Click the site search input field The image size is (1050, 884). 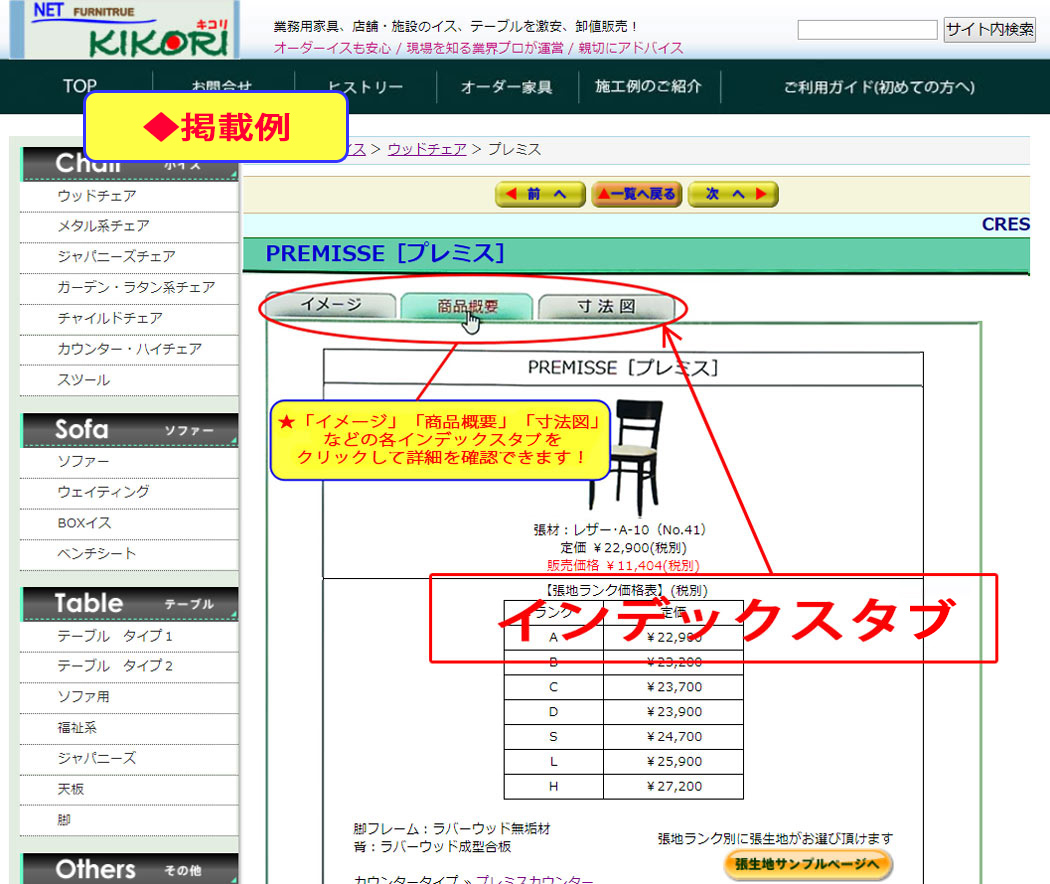click(x=866, y=29)
